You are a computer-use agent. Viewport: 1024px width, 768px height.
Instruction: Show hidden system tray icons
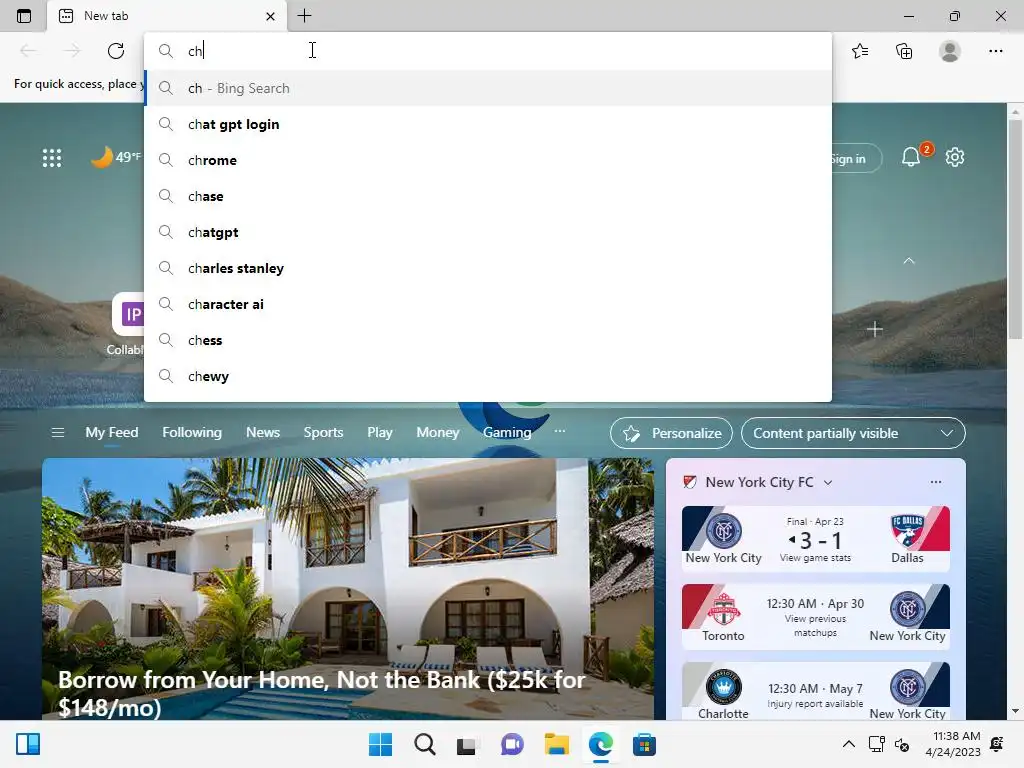pos(848,744)
